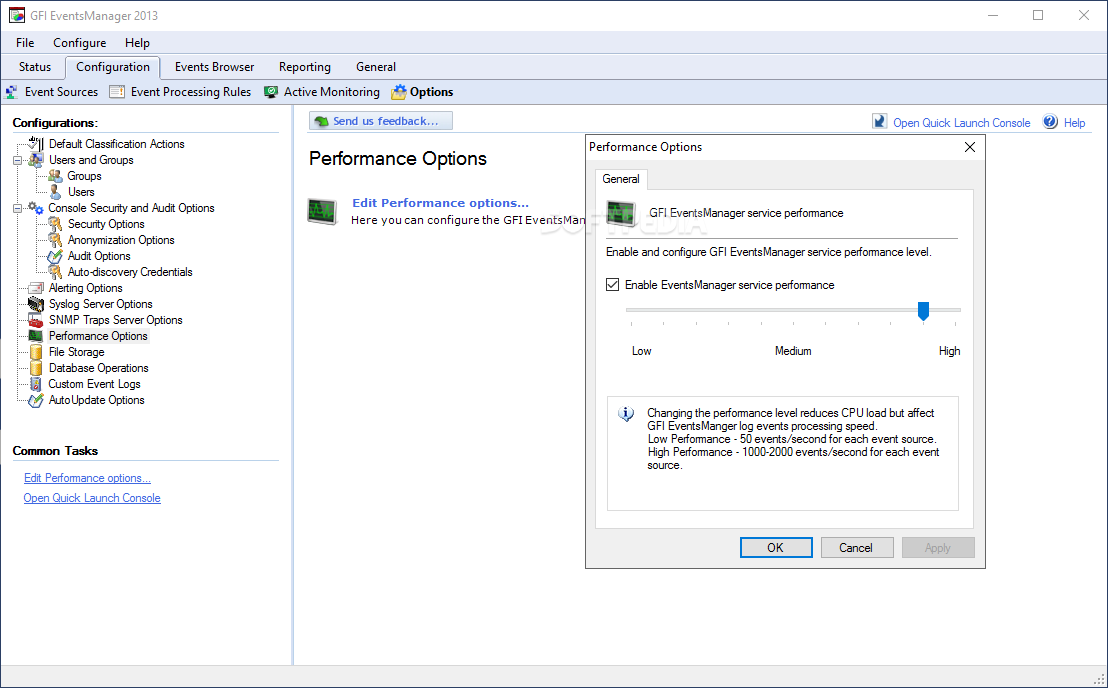Viewport: 1108px width, 688px height.
Task: Open the File menu
Action: [x=25, y=42]
